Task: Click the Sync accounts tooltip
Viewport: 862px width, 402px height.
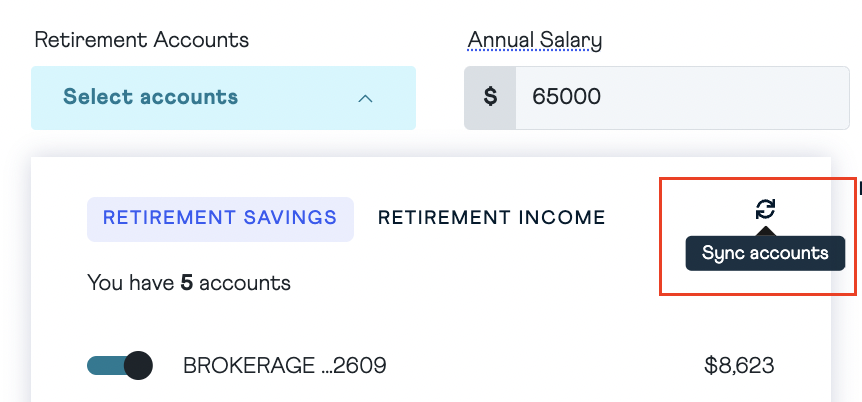Action: point(765,253)
